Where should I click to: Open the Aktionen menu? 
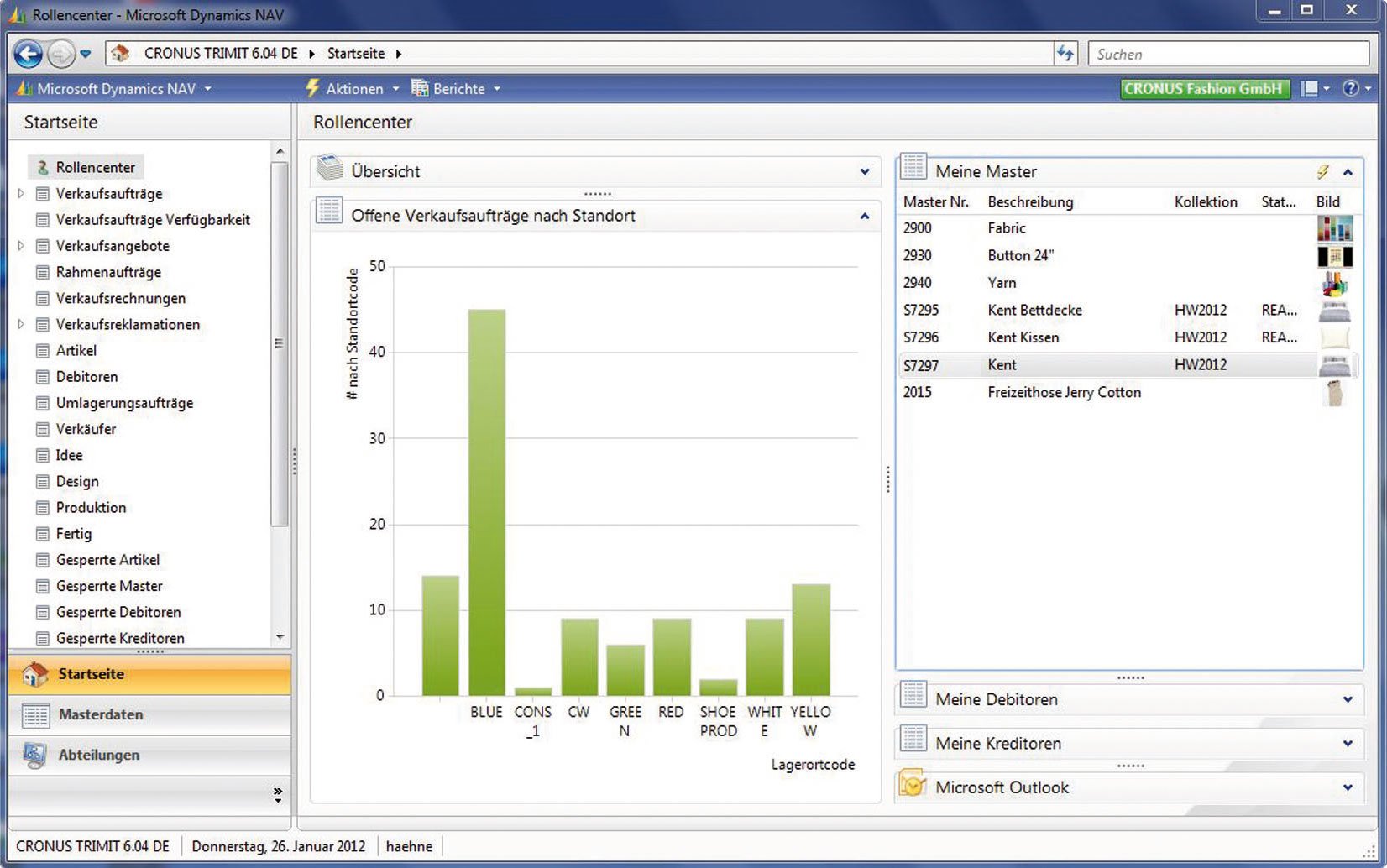pos(353,89)
